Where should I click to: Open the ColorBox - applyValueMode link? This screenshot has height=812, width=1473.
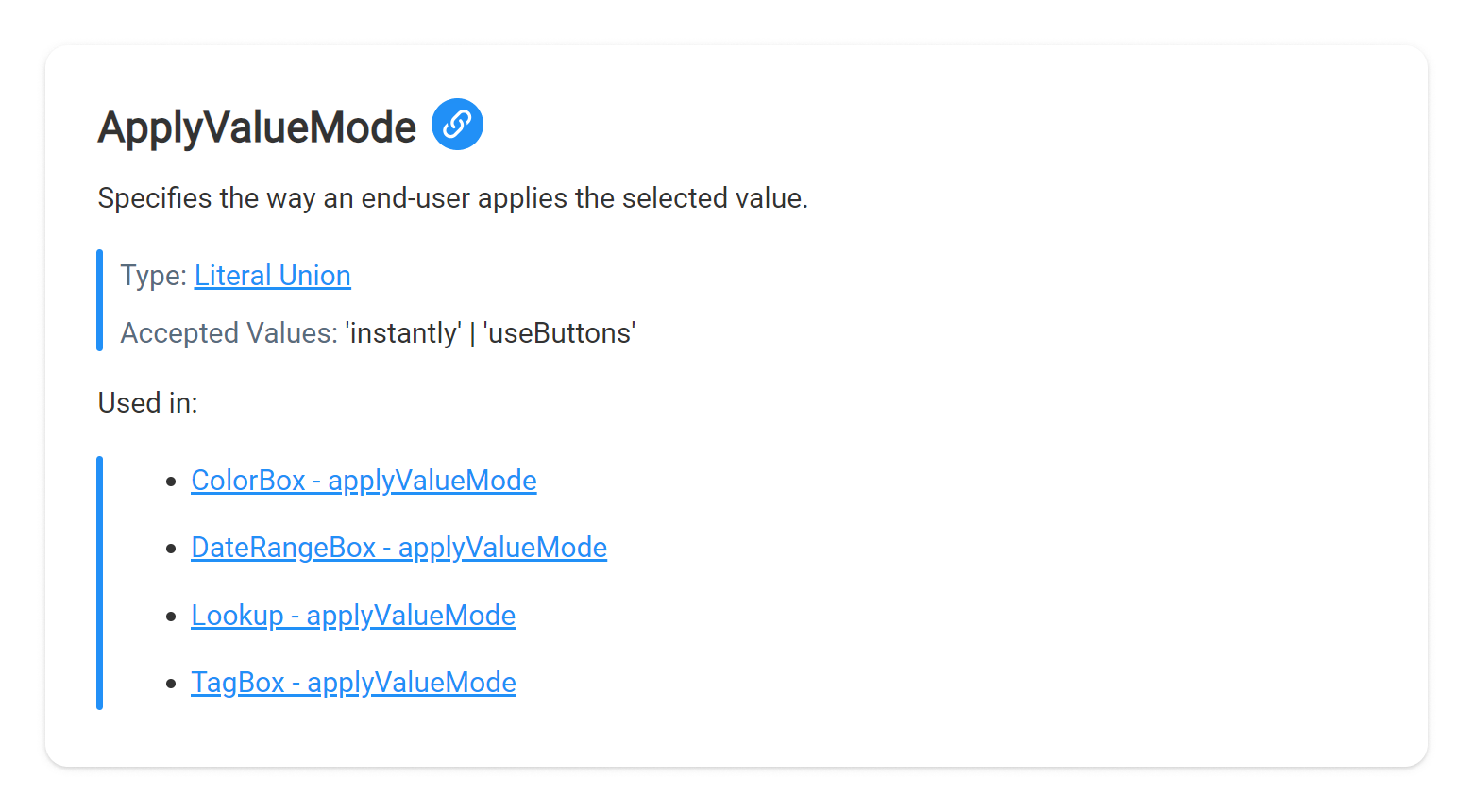pyautogui.click(x=364, y=481)
